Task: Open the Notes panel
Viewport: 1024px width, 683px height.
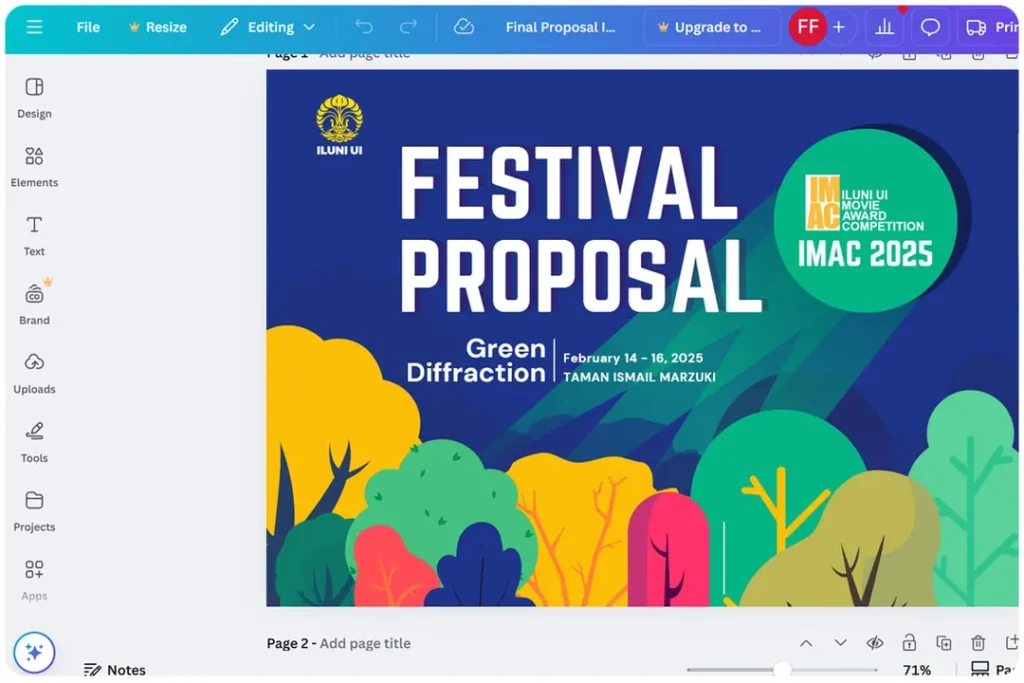Action: coord(115,670)
